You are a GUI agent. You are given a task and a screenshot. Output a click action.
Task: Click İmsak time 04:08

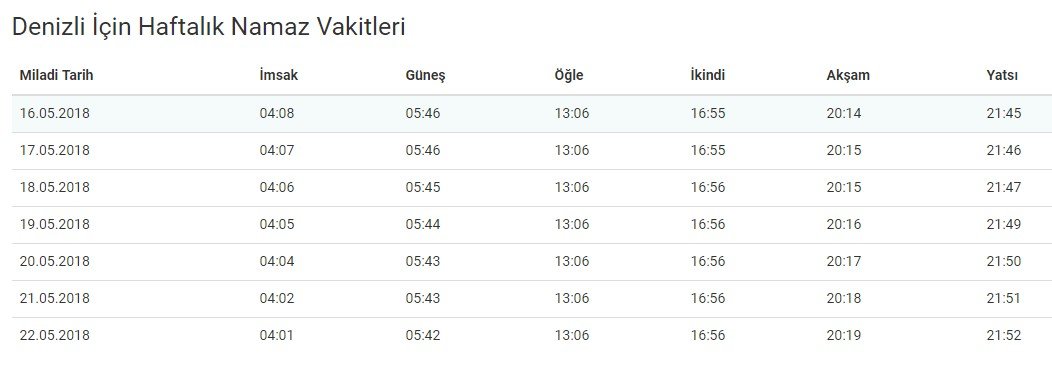click(x=277, y=113)
